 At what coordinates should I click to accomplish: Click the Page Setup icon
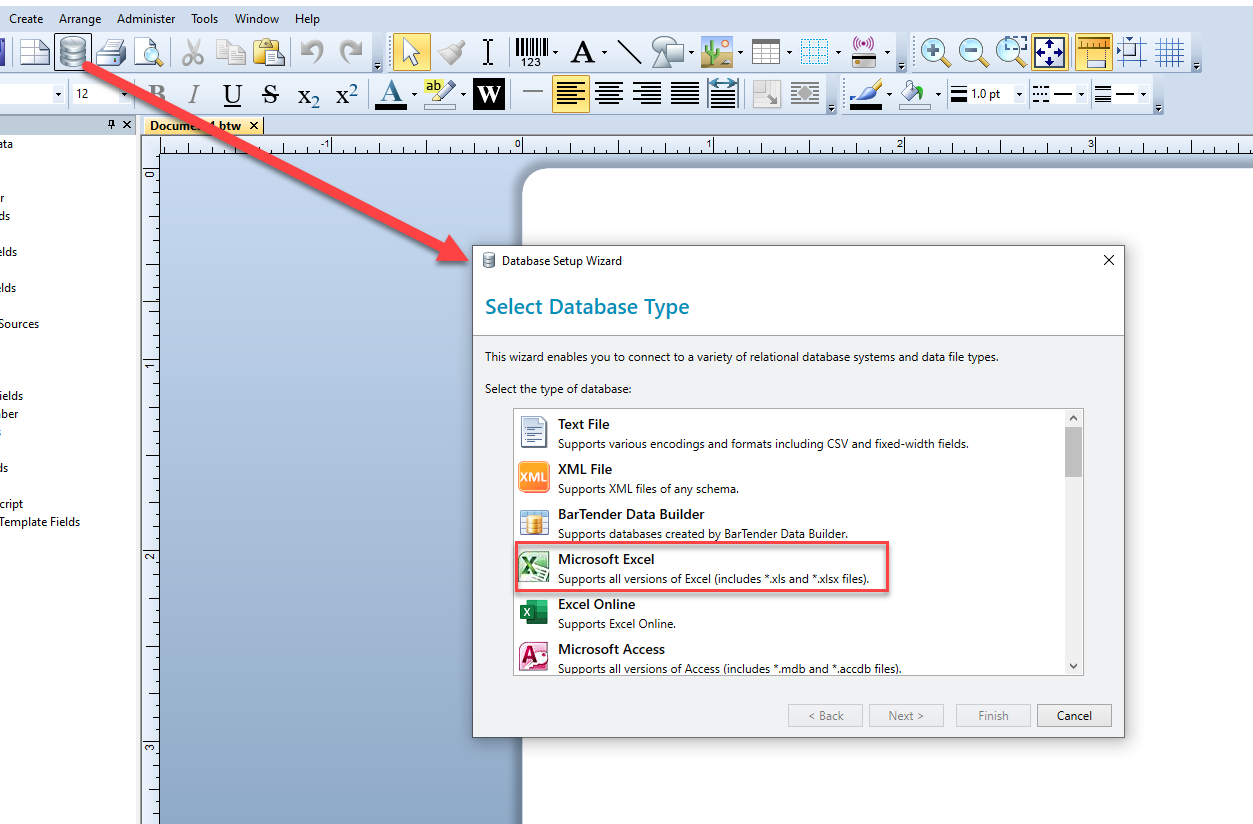point(35,52)
